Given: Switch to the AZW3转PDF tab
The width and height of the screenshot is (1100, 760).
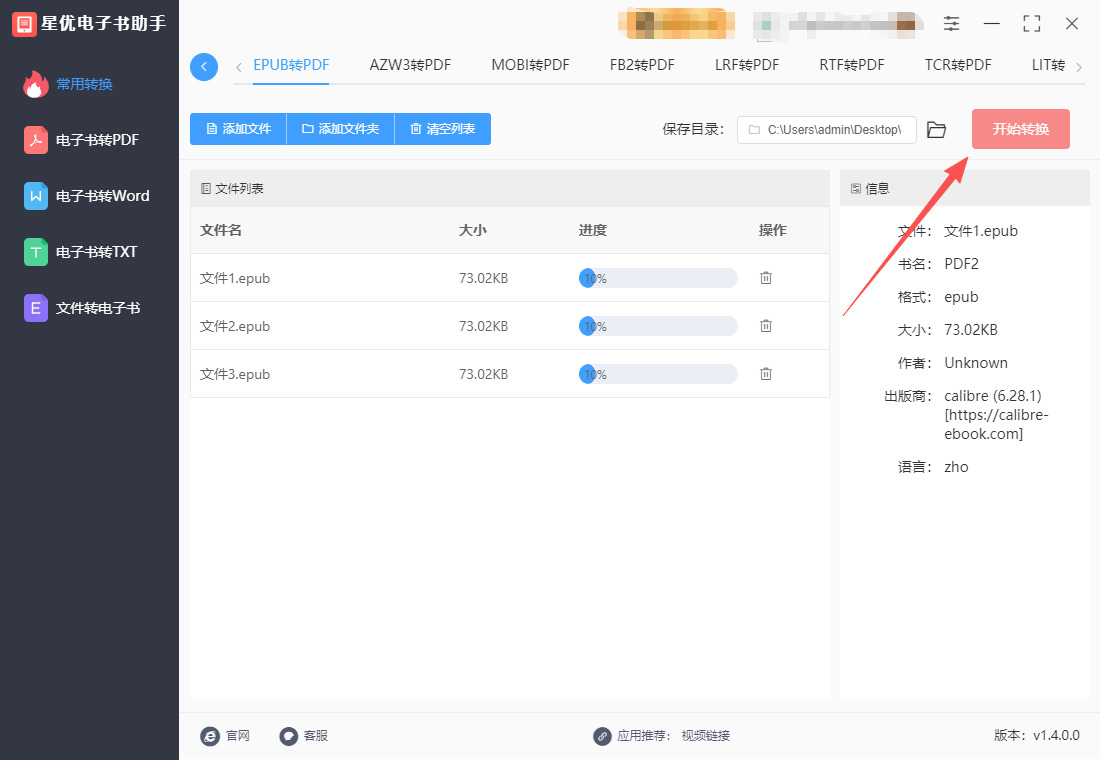Looking at the screenshot, I should point(410,65).
